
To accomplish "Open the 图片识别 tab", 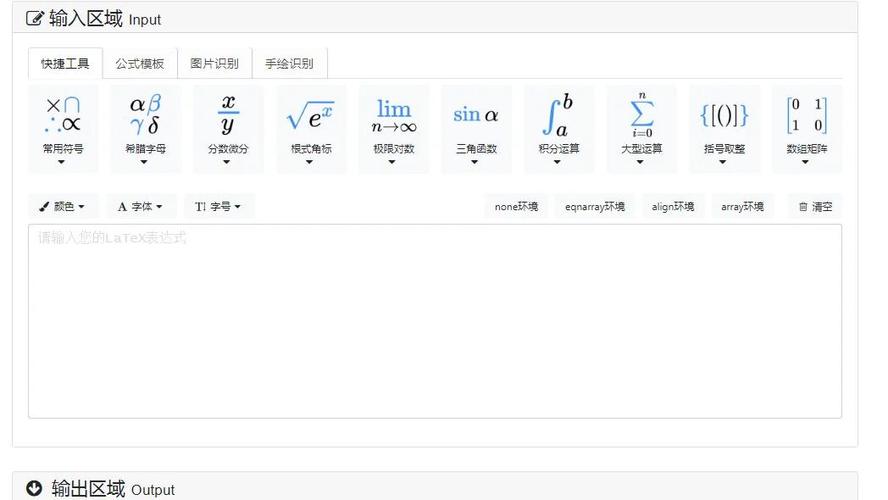I will (x=215, y=64).
